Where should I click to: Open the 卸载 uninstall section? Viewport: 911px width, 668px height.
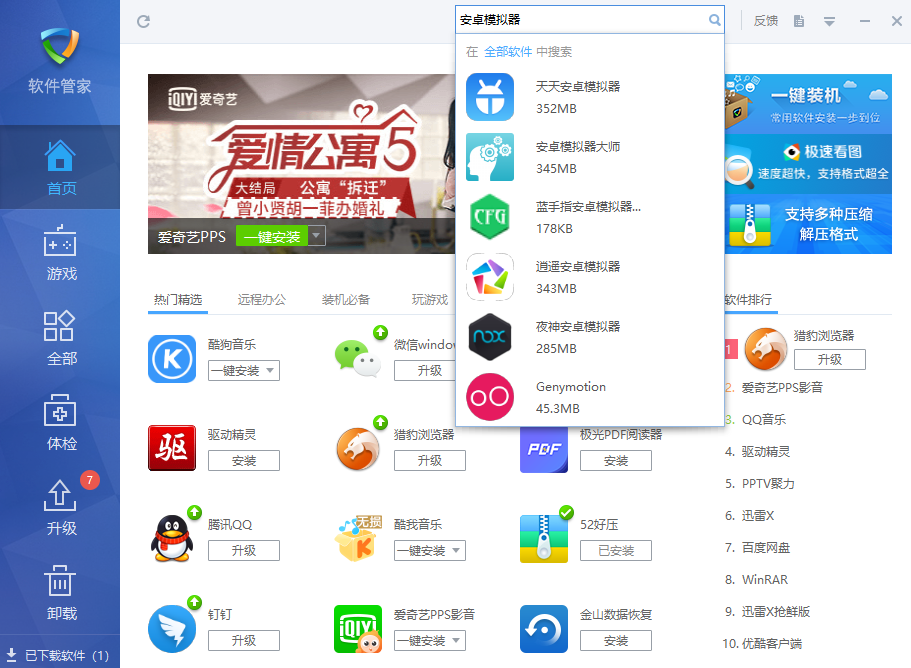[60, 592]
